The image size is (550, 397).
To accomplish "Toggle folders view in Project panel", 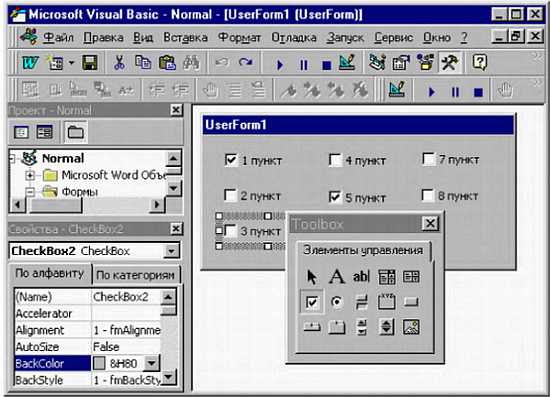I will point(75,132).
